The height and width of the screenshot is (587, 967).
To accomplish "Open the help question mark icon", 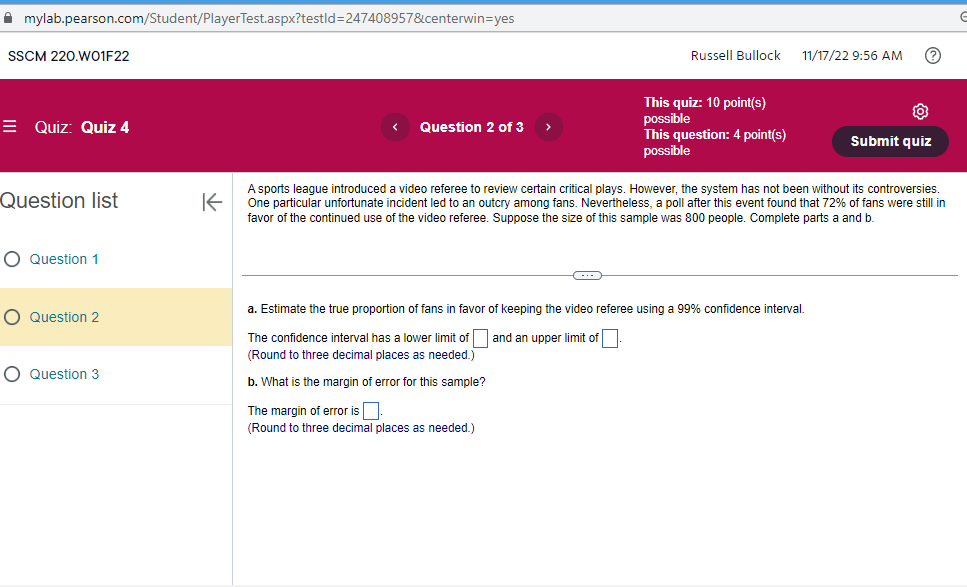I will [933, 56].
